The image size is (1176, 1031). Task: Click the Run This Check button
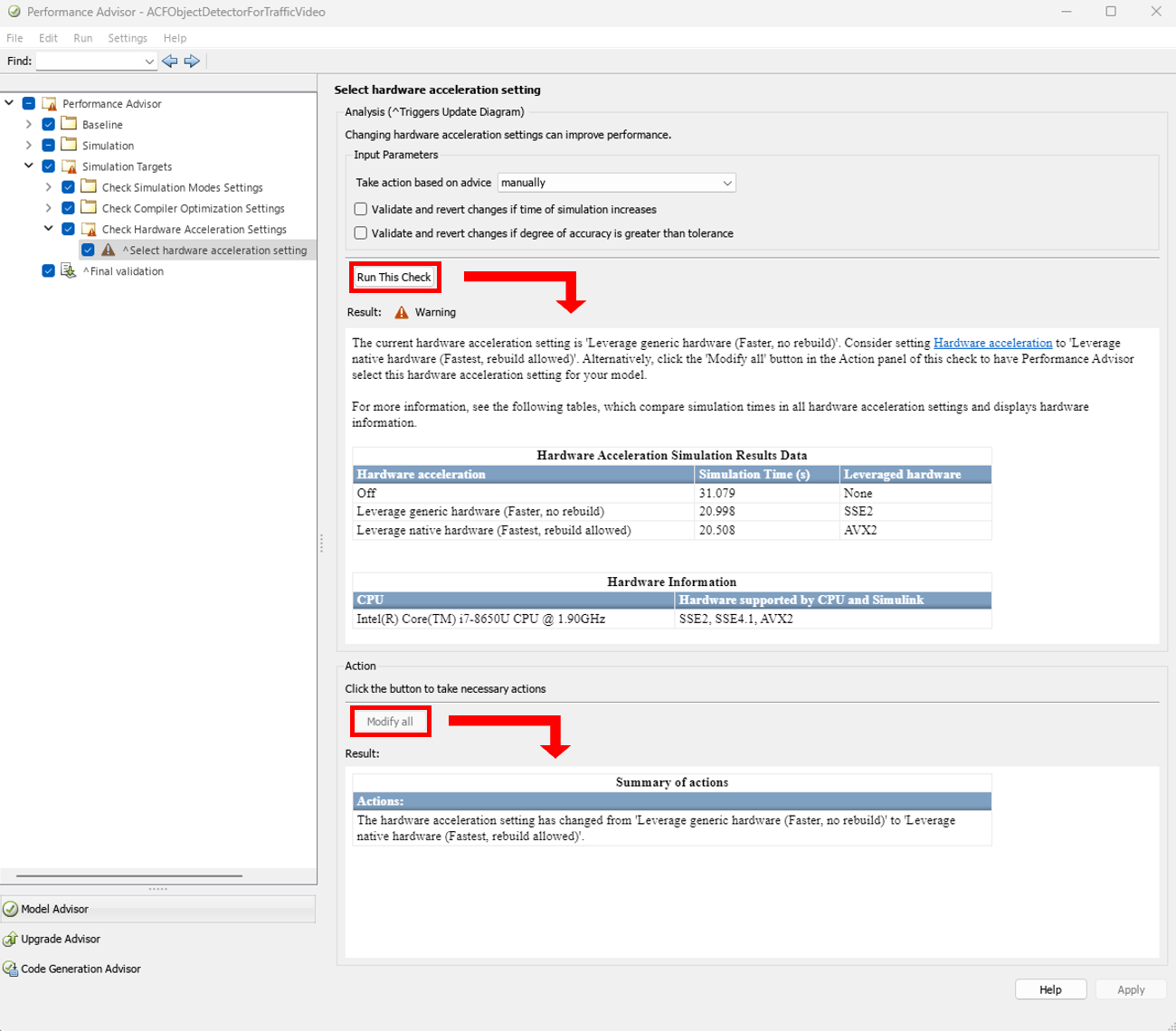[x=394, y=278]
